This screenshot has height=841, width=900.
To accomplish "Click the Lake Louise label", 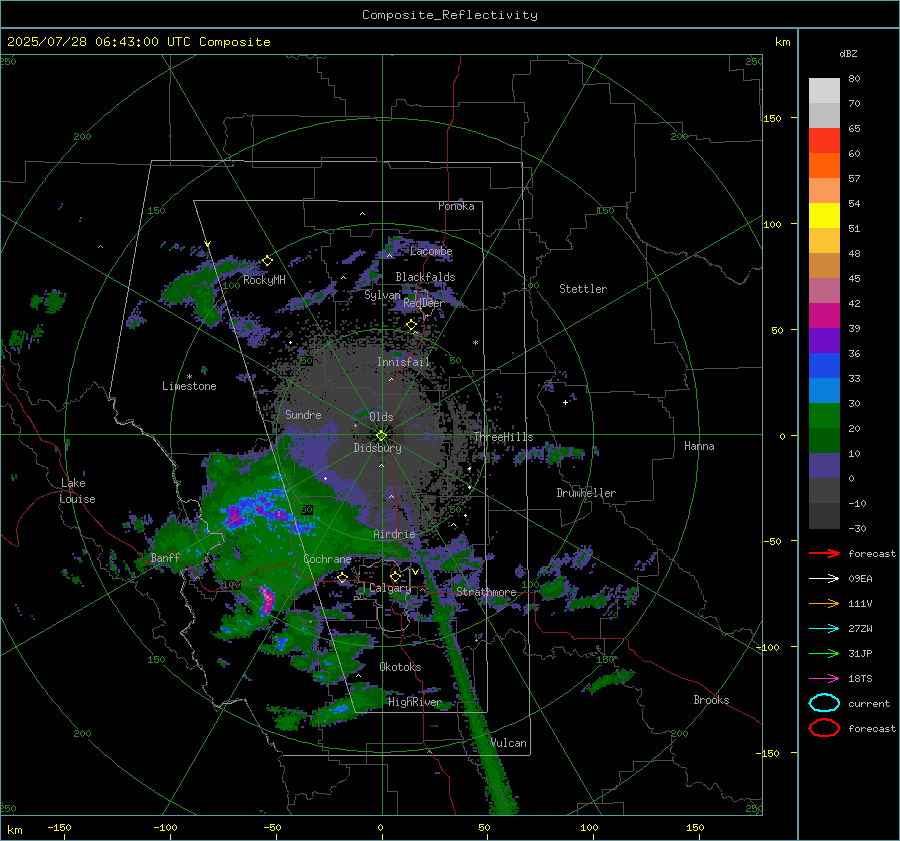I will tap(77, 491).
